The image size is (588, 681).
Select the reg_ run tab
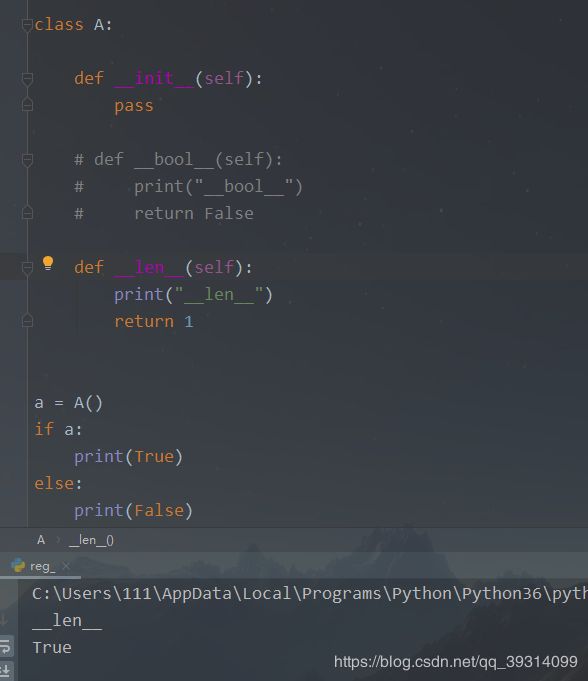(x=40, y=566)
